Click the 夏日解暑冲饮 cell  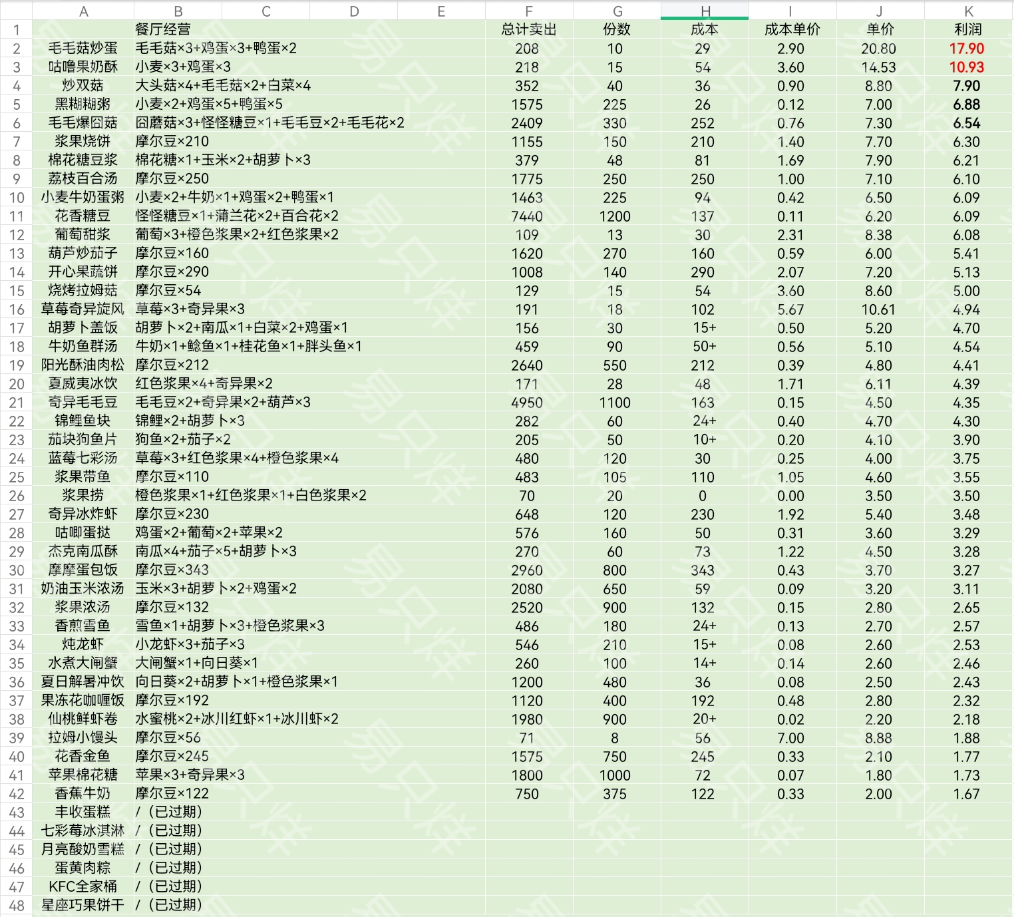tap(83, 682)
